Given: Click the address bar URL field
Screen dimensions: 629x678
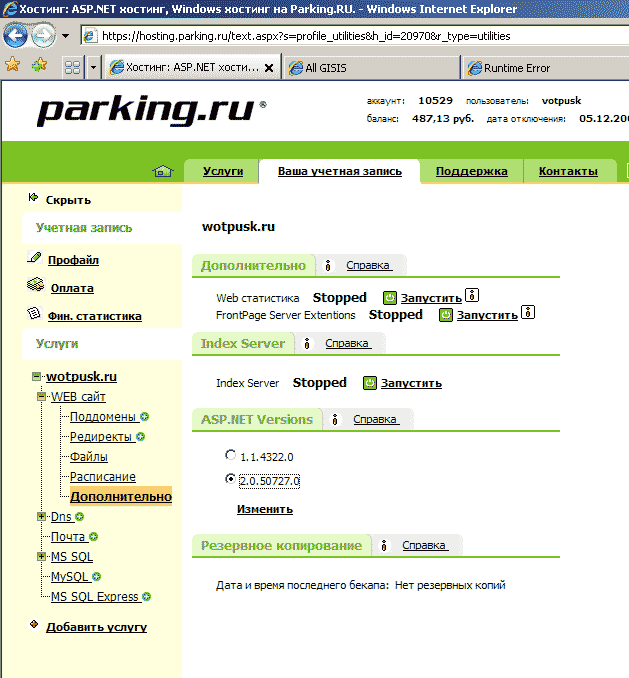Looking at the screenshot, I should 354,36.
